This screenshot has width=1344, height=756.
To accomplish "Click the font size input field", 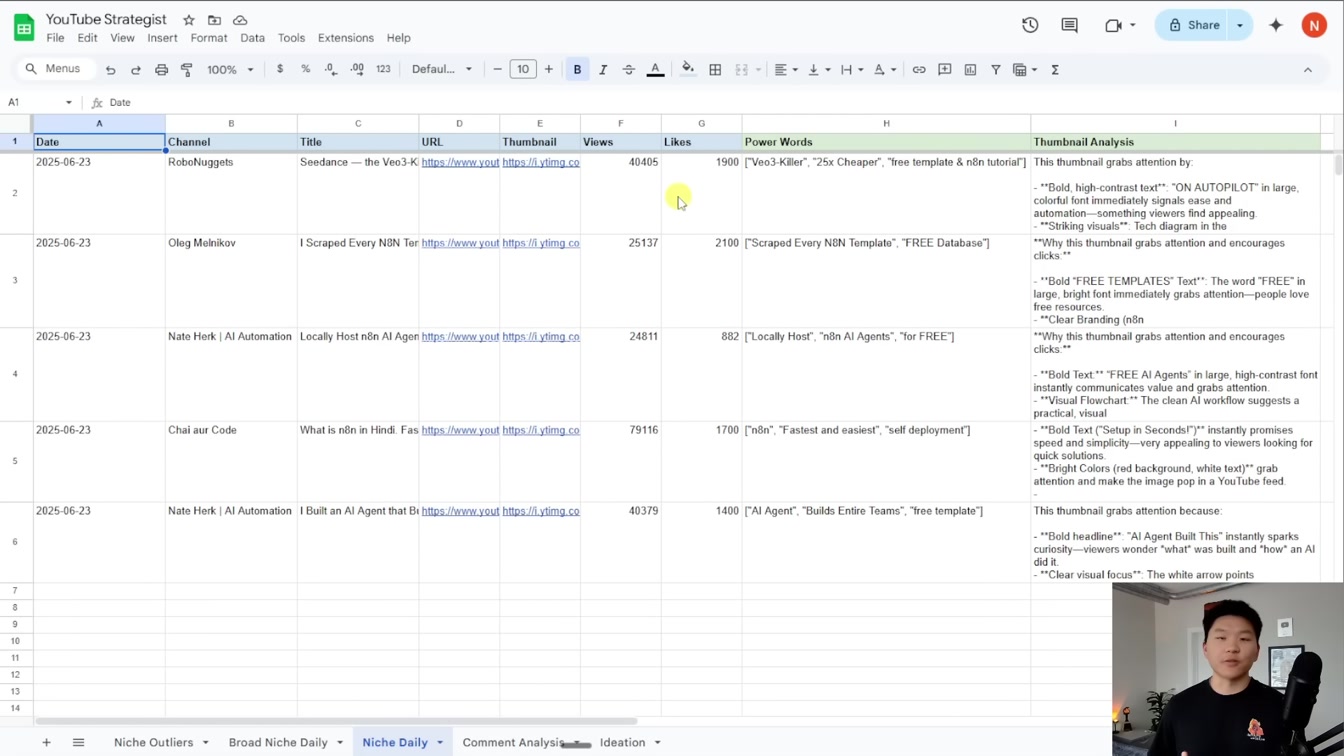I will pos(523,70).
